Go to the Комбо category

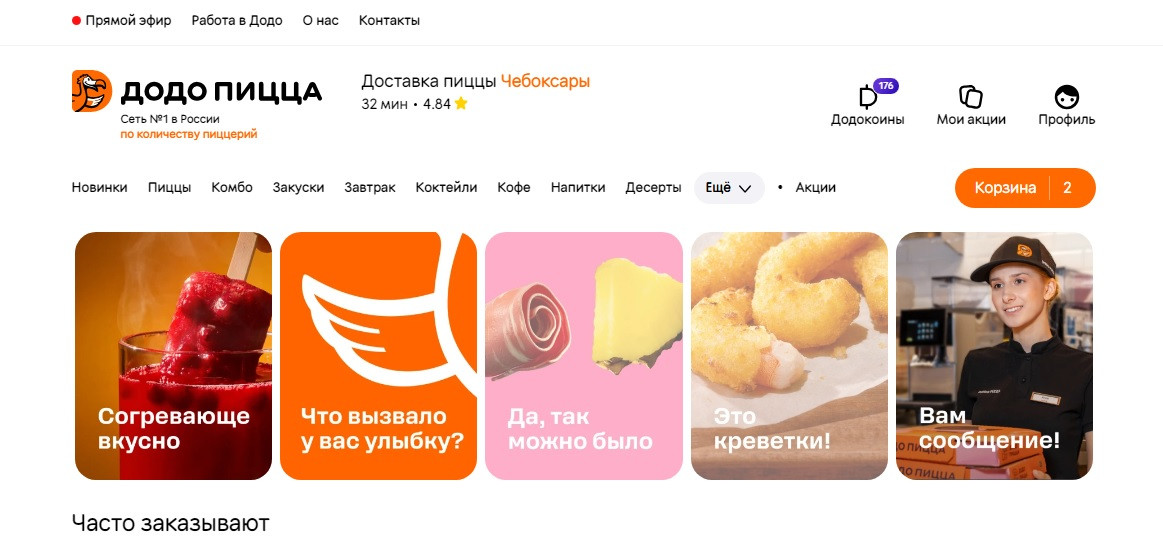click(x=232, y=188)
